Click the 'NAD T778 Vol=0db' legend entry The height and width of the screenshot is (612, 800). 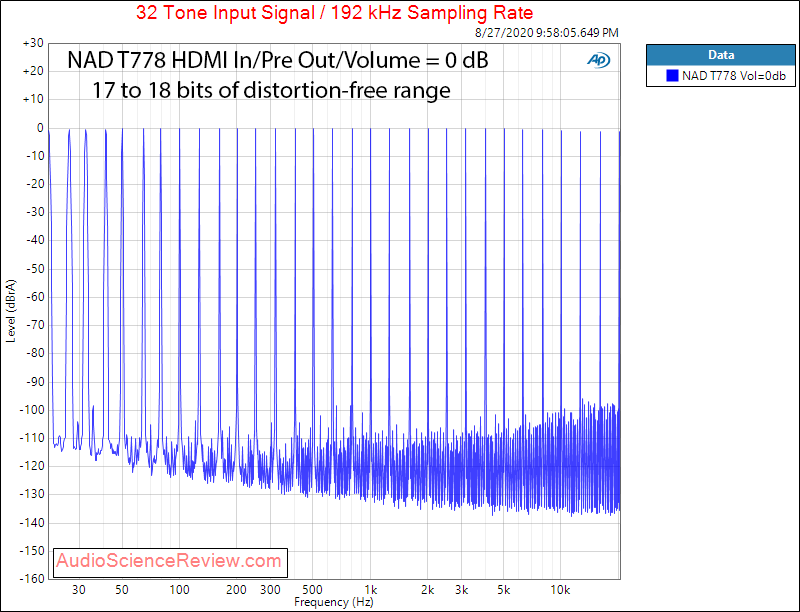(x=734, y=76)
